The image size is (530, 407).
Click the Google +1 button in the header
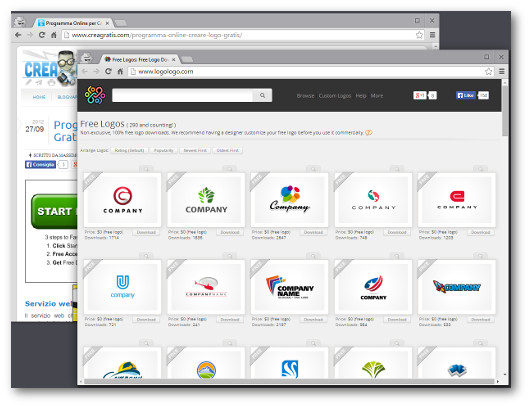(420, 96)
